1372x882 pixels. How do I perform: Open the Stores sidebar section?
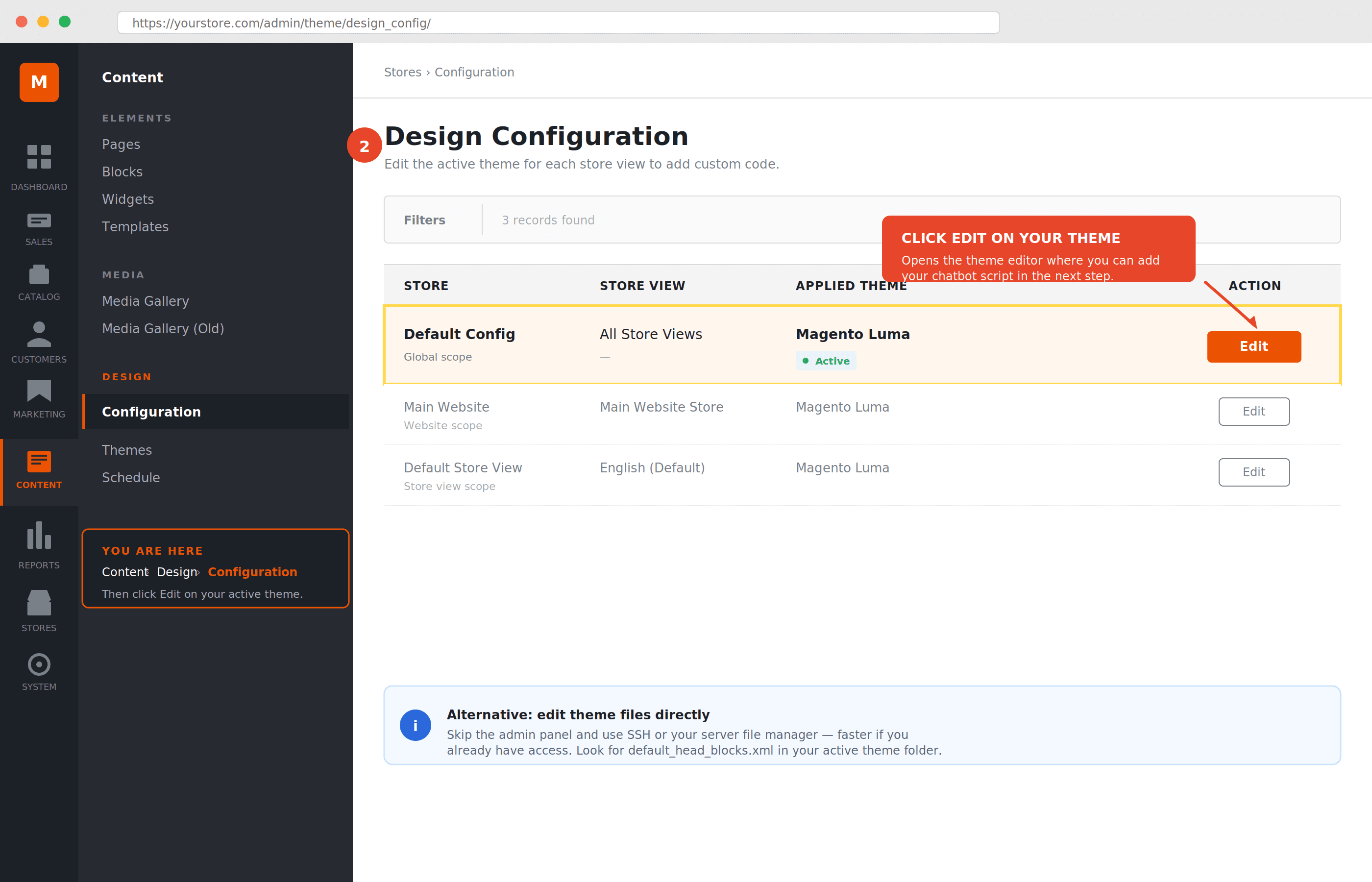[x=39, y=604]
